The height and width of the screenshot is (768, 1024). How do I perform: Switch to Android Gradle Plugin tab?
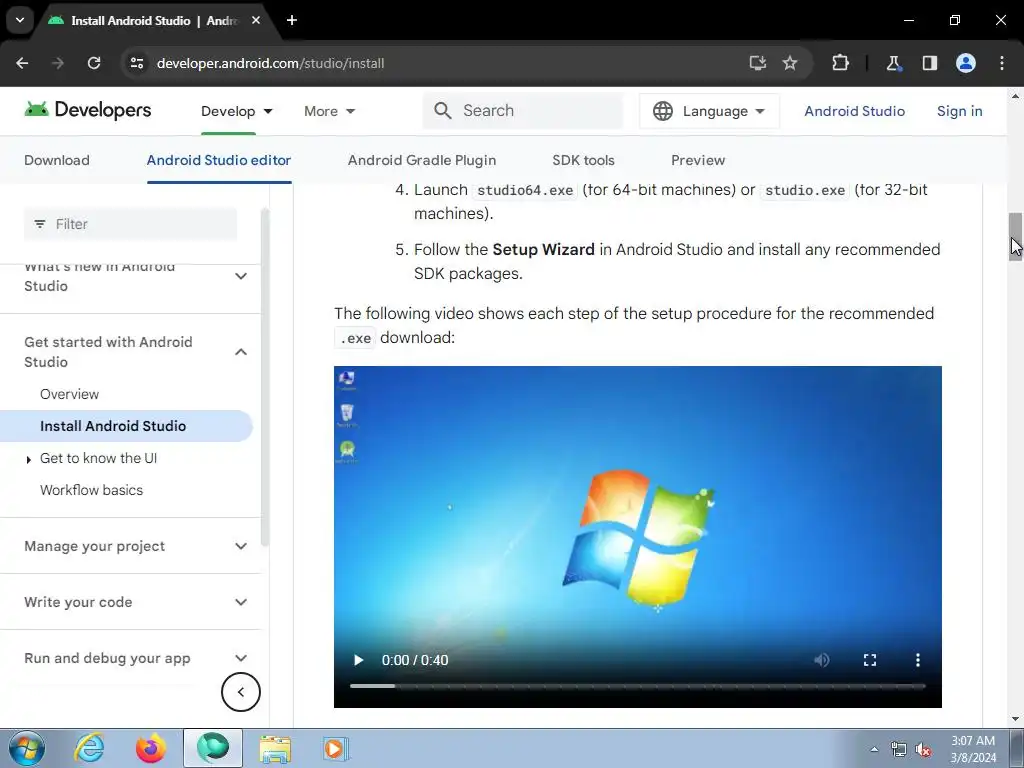pos(422,160)
